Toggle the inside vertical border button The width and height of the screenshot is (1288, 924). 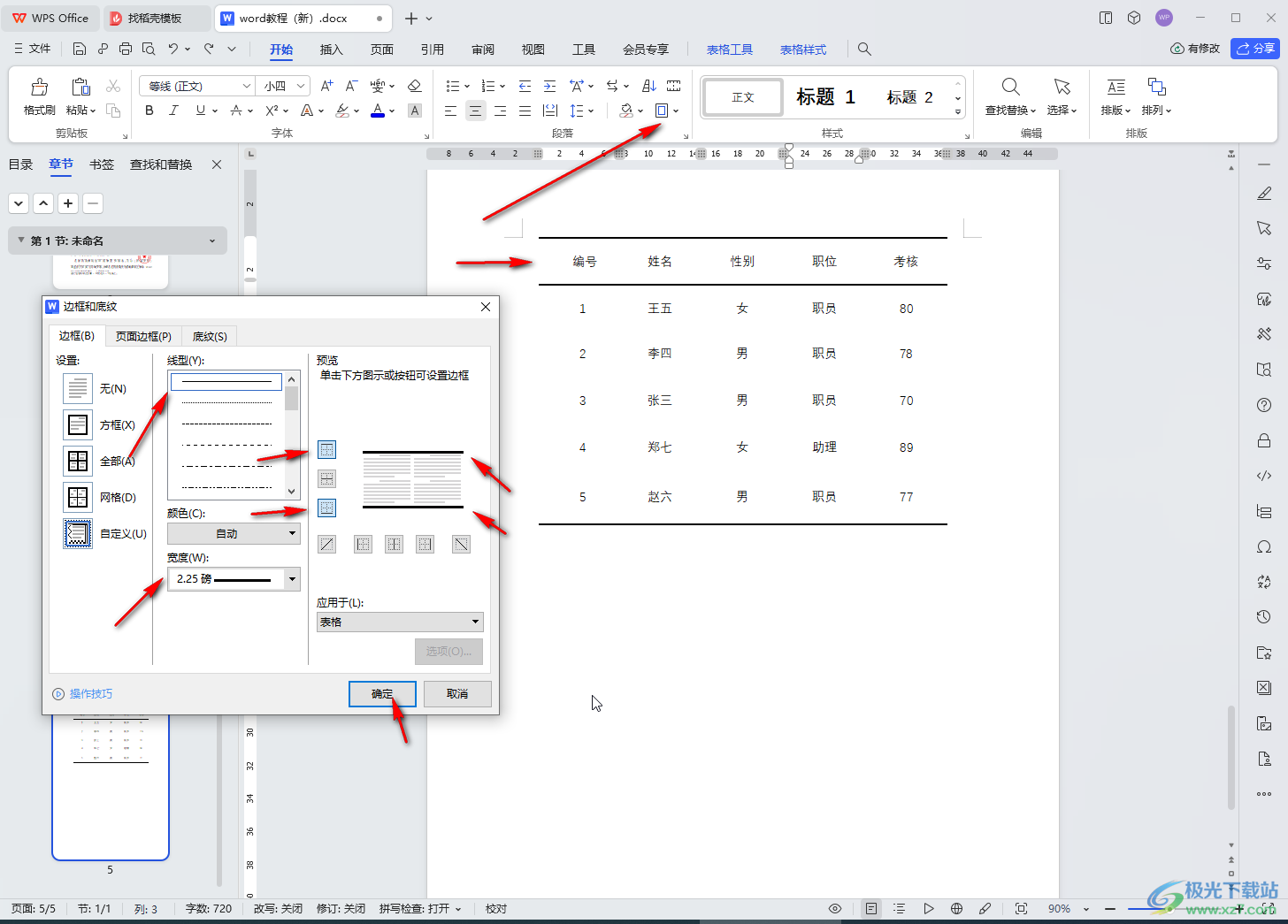pos(394,545)
